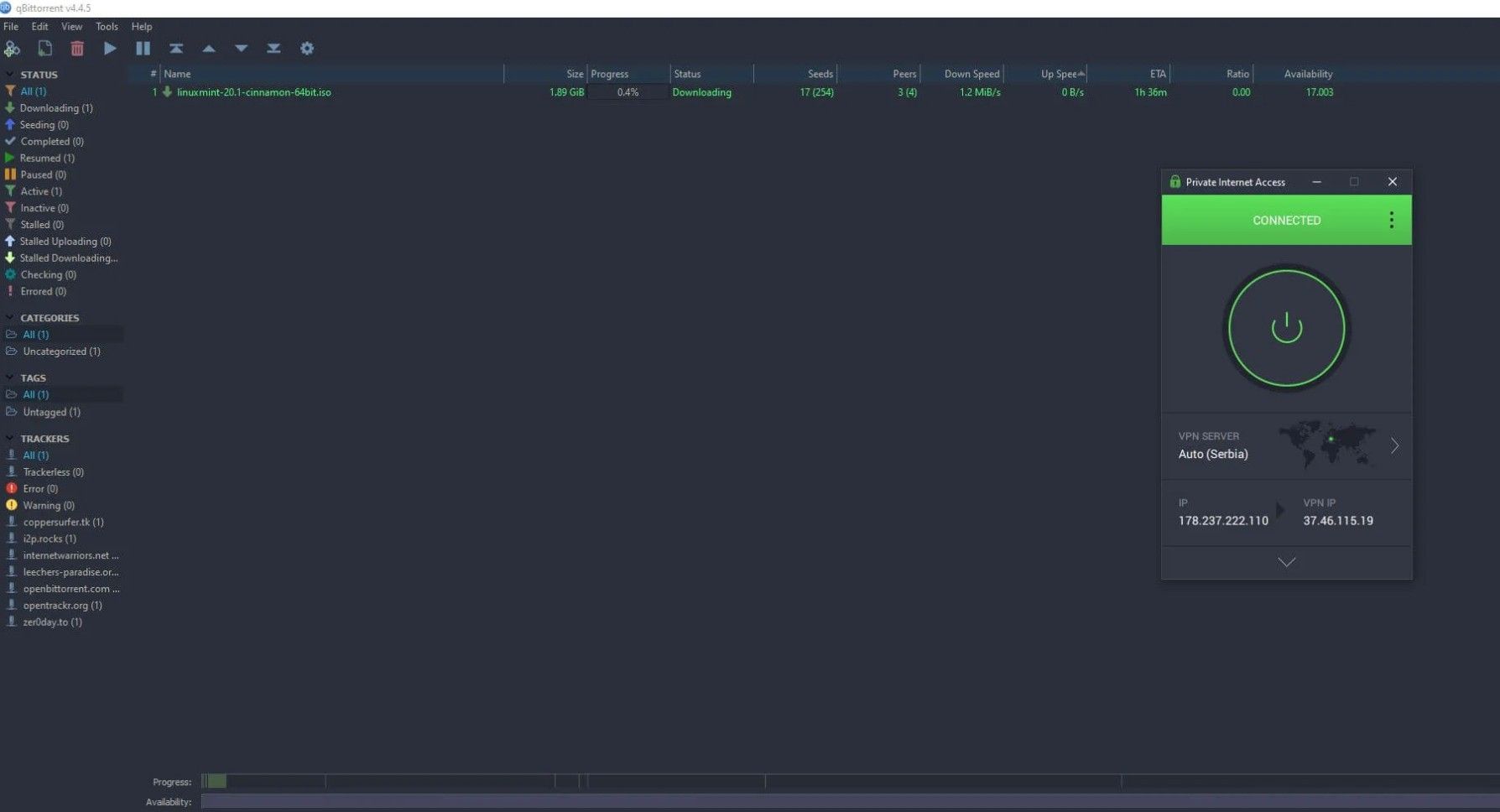1500x812 pixels.
Task: Click the 0.4% progress bar cell
Action: pos(628,92)
